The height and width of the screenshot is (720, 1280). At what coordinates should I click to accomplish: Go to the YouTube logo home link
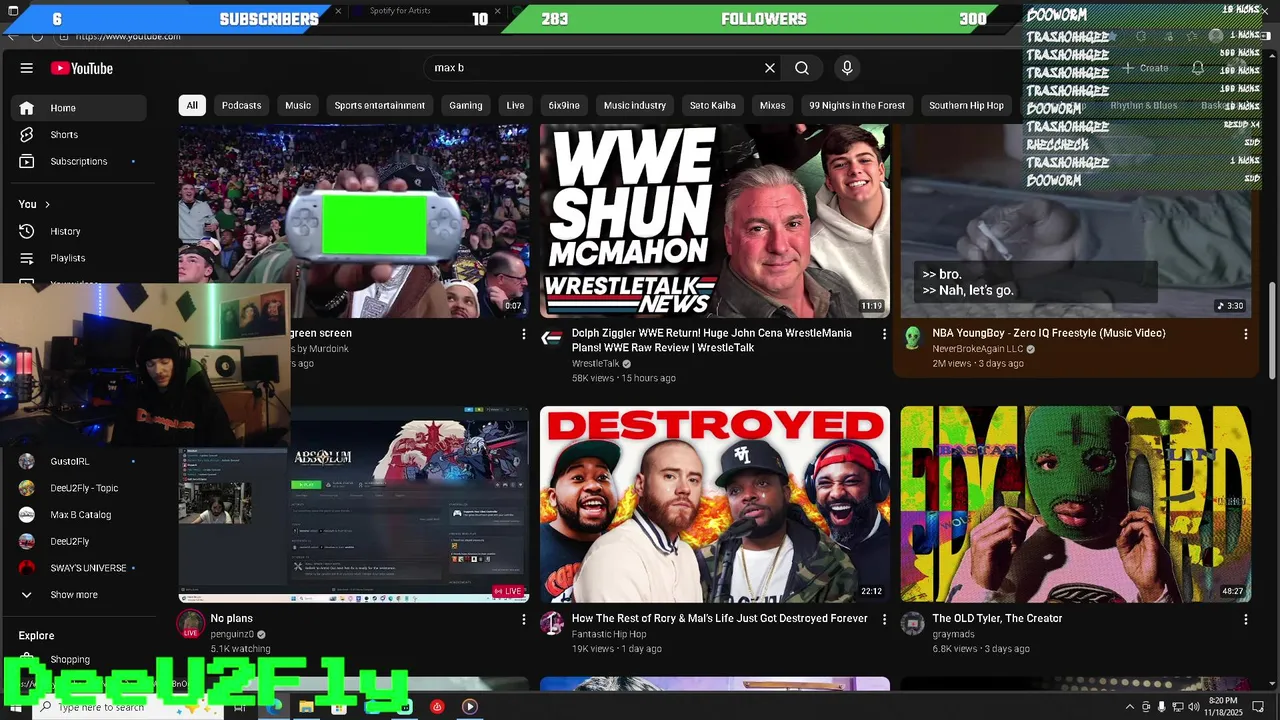(82, 68)
